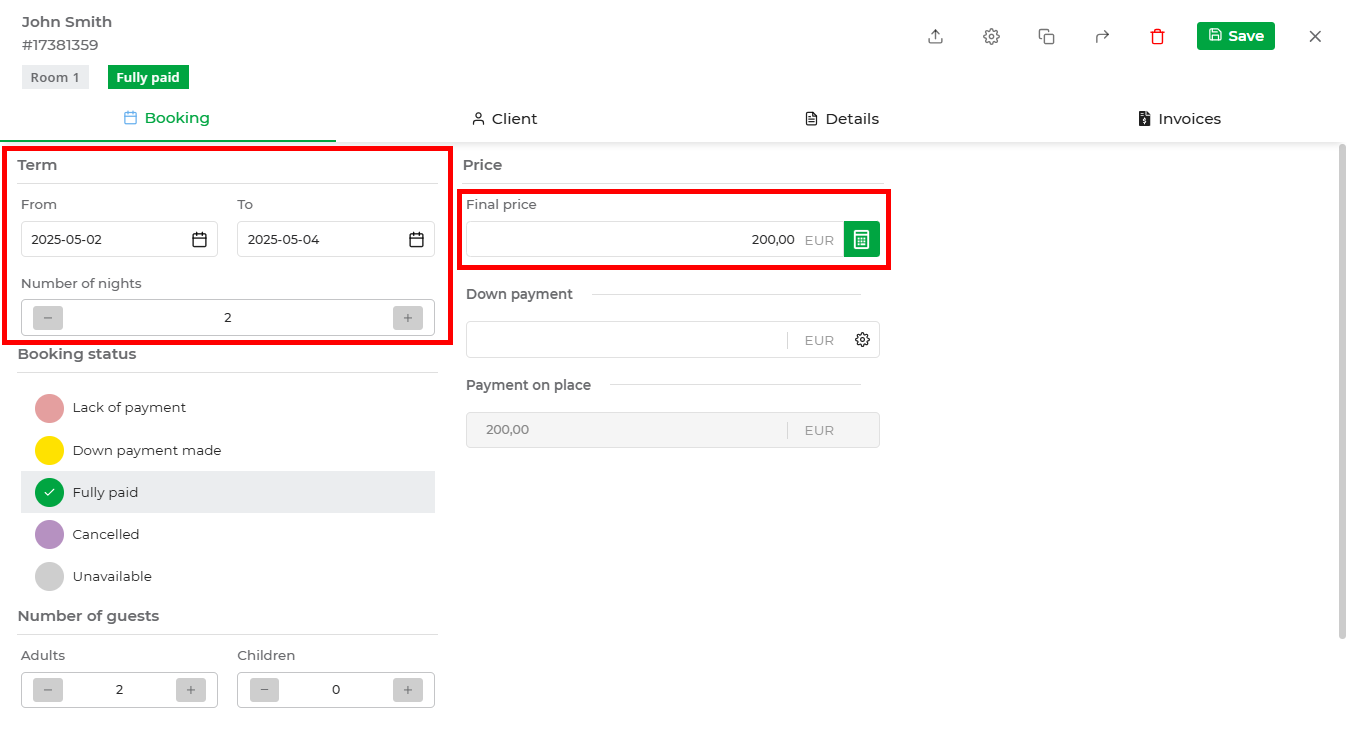
Task: Click the Down payment input field
Action: [x=627, y=340]
